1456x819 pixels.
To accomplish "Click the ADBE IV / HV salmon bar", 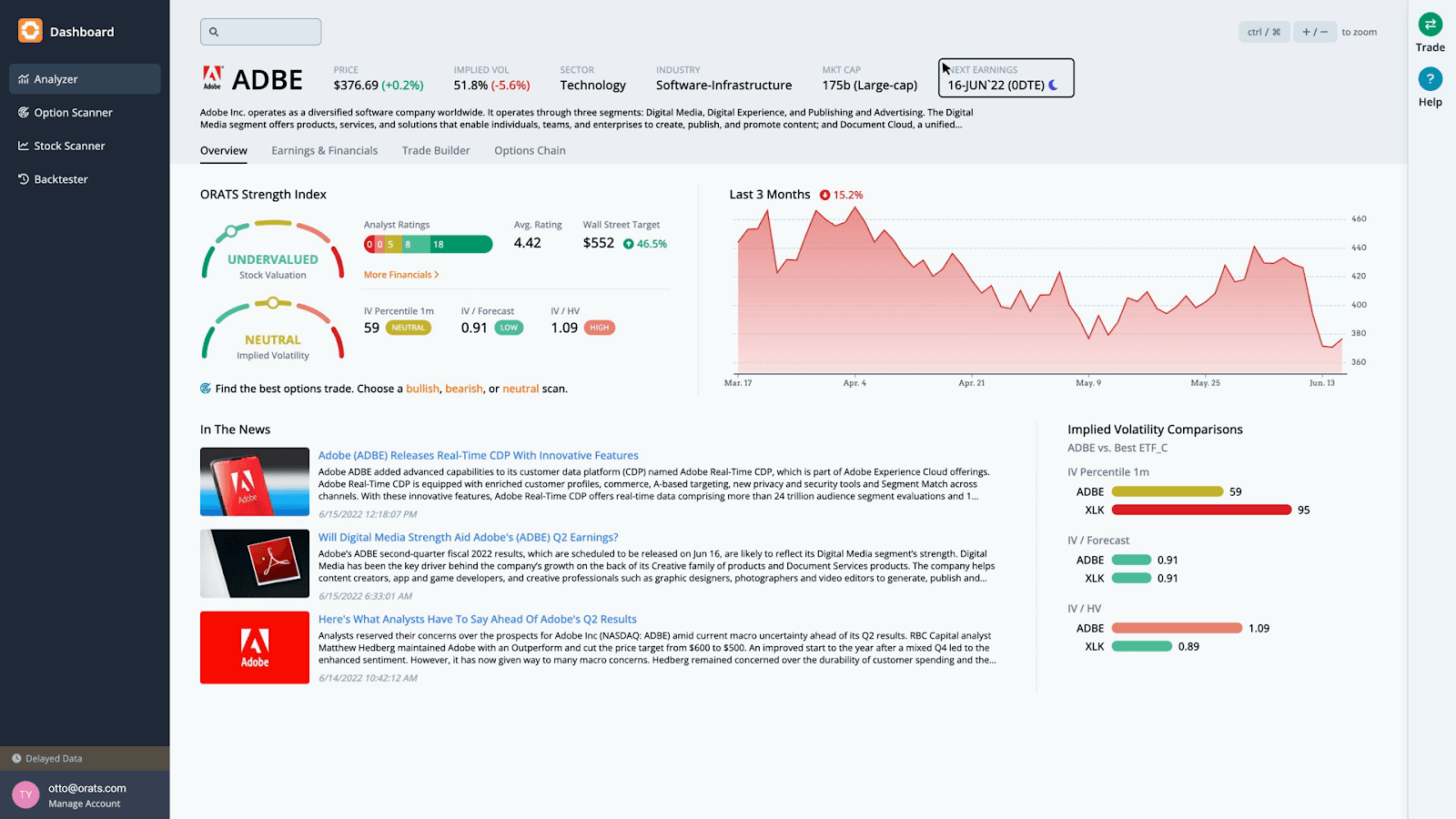I will 1177,628.
